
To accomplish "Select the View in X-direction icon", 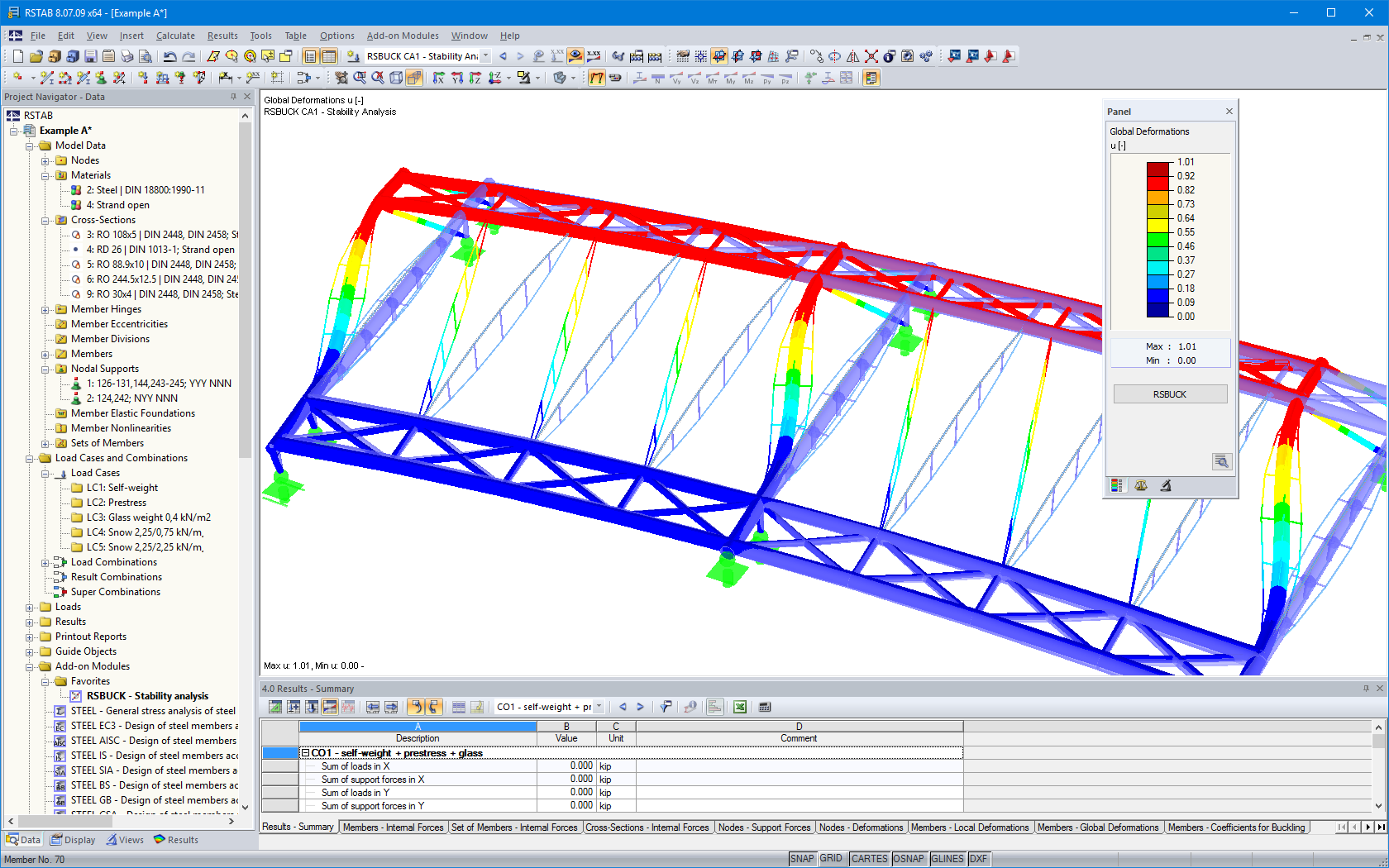I will (439, 79).
